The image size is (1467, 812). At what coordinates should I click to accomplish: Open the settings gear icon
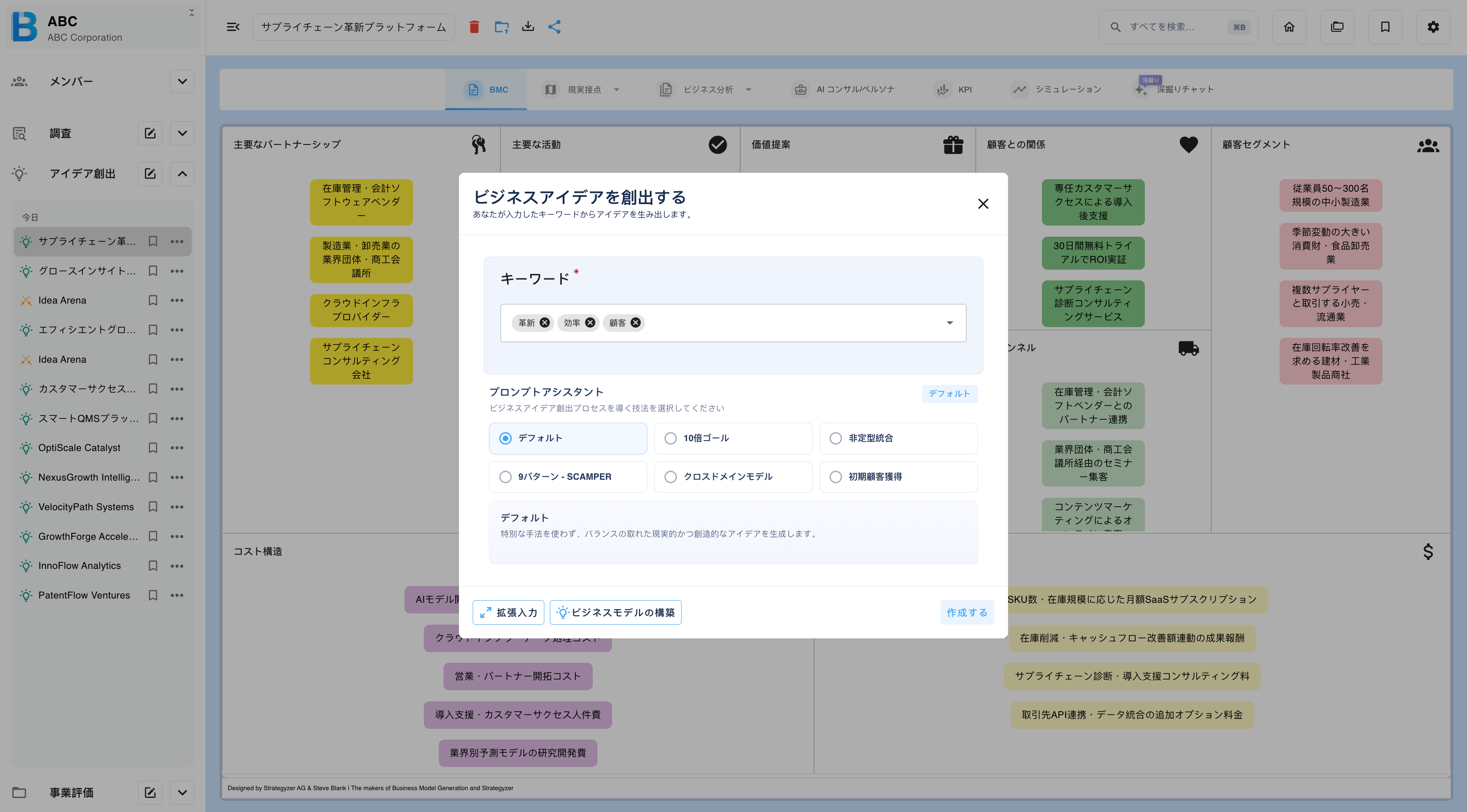point(1433,27)
